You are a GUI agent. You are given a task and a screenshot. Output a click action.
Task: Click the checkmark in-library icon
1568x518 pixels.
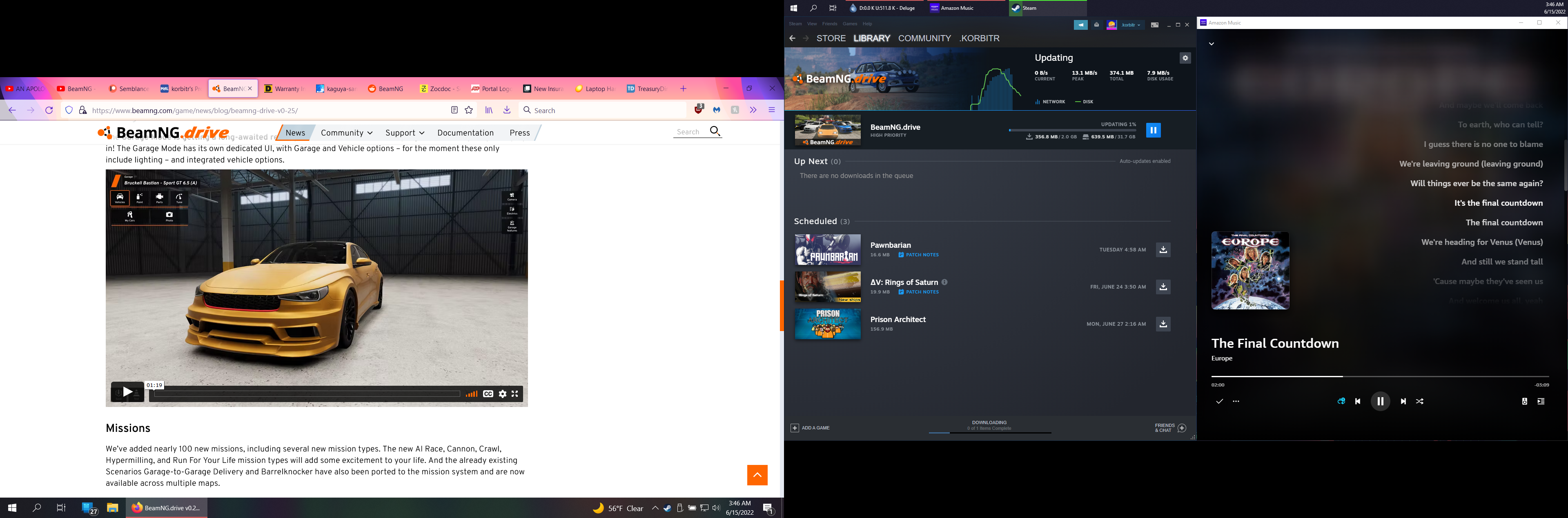1219,401
